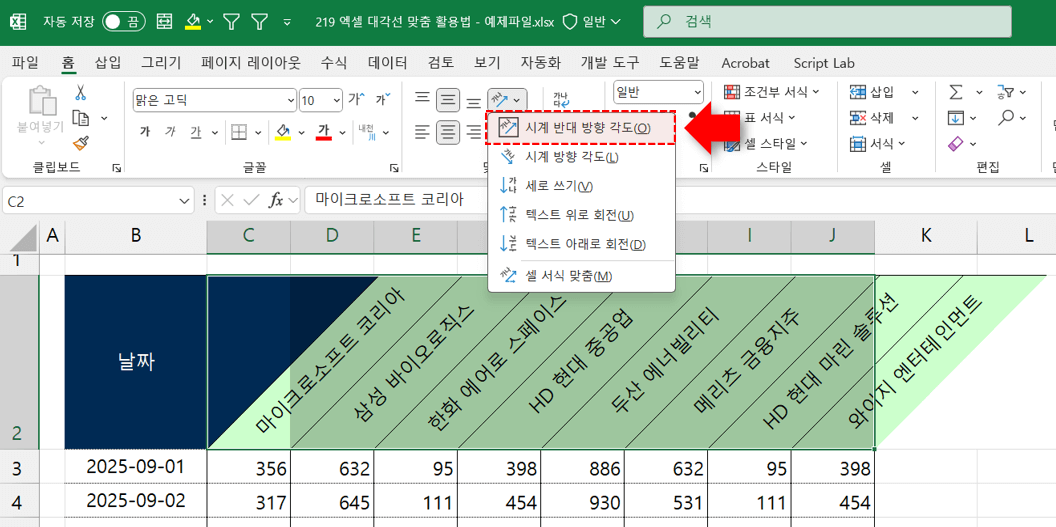Open the font name dropdown (맑은 고딕)
Viewport: 1056px width, 527px height.
click(x=290, y=100)
